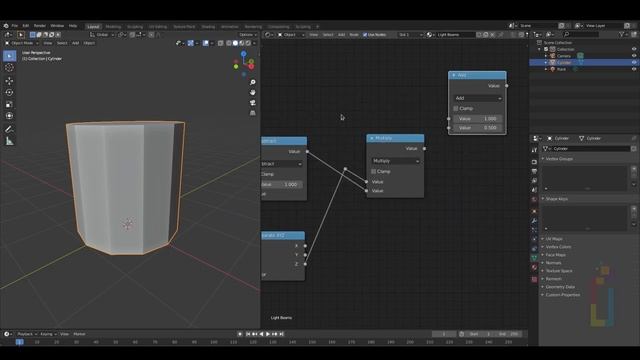The image size is (640, 360).
Task: Hide Collection via its eye icon
Action: pos(634,49)
